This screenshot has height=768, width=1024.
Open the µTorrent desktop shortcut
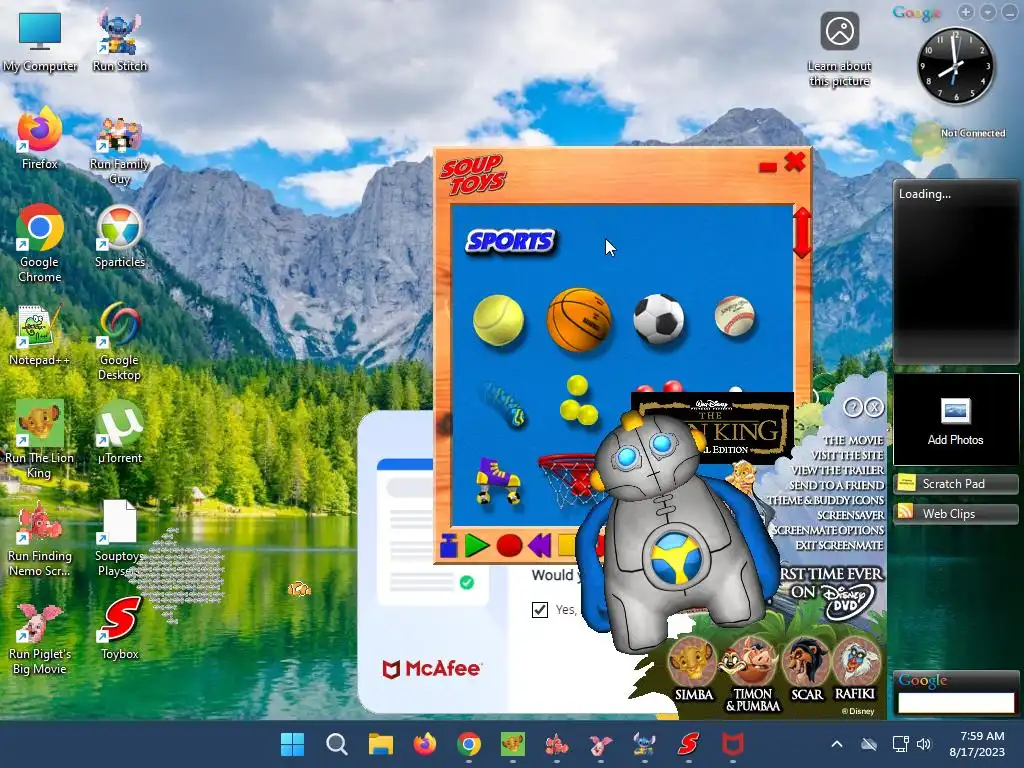click(120, 433)
